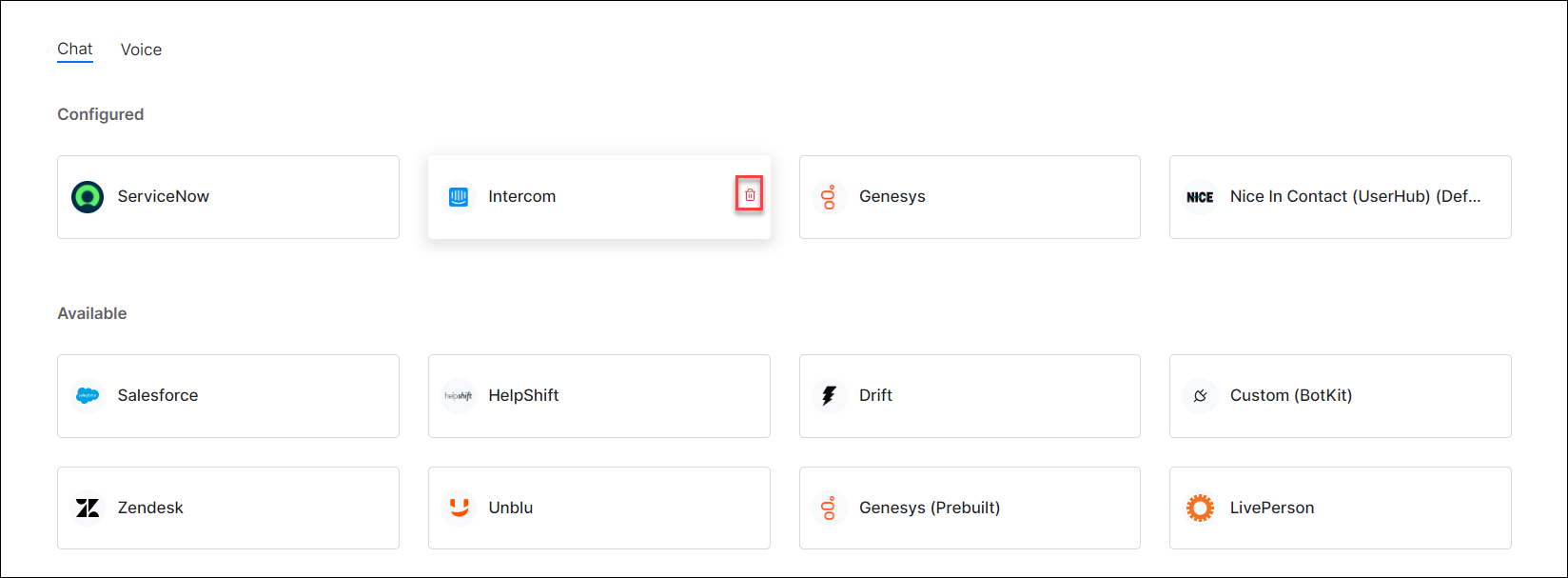Select the Salesforce agent integration card
This screenshot has height=578, width=1568.
pos(228,395)
